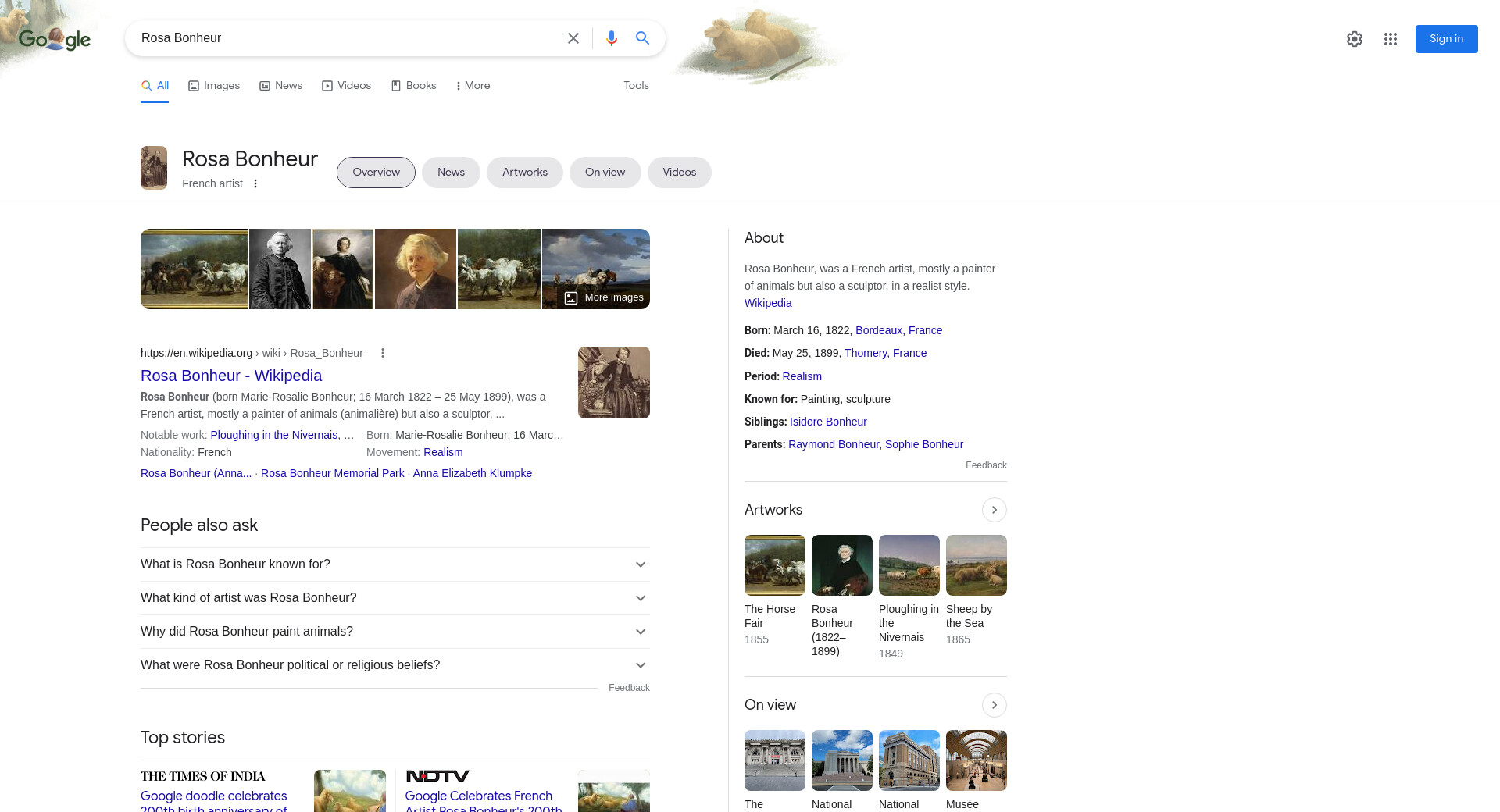Start voice search with the microphone icon

point(611,38)
